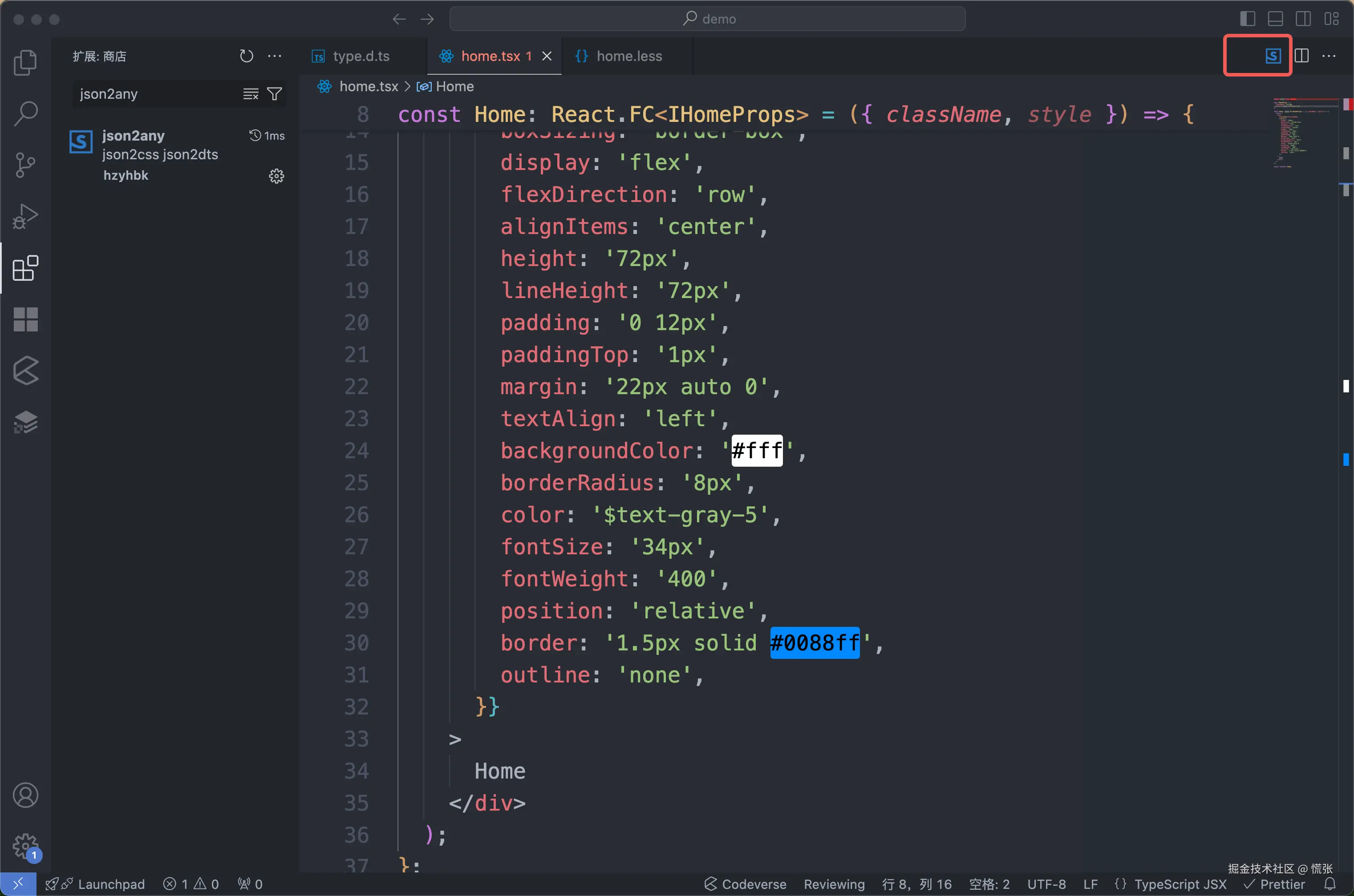Switch to the home.less tab
Image resolution: width=1354 pixels, height=896 pixels.
628,56
